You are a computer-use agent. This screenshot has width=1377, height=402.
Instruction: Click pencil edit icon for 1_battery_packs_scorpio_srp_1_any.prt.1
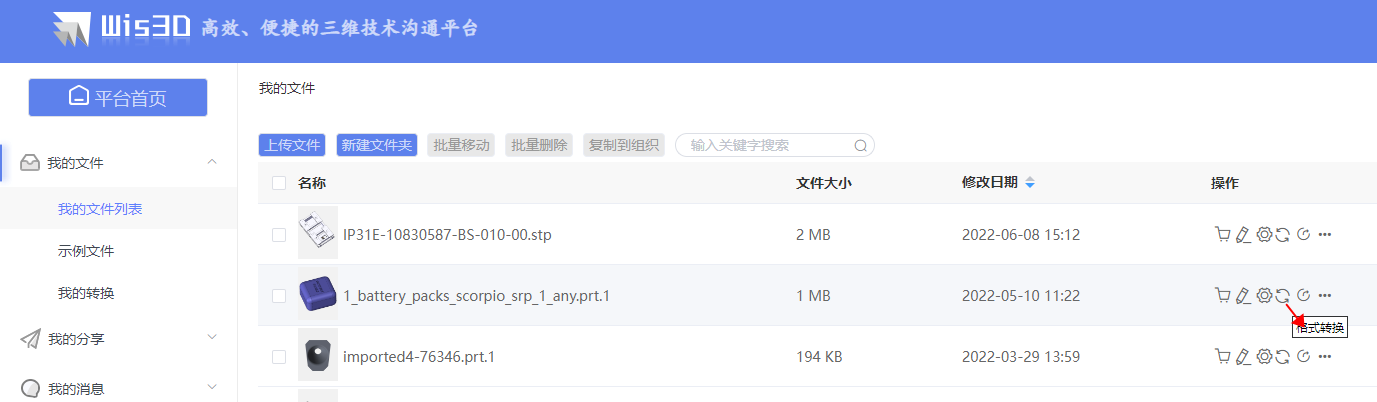click(x=1243, y=295)
